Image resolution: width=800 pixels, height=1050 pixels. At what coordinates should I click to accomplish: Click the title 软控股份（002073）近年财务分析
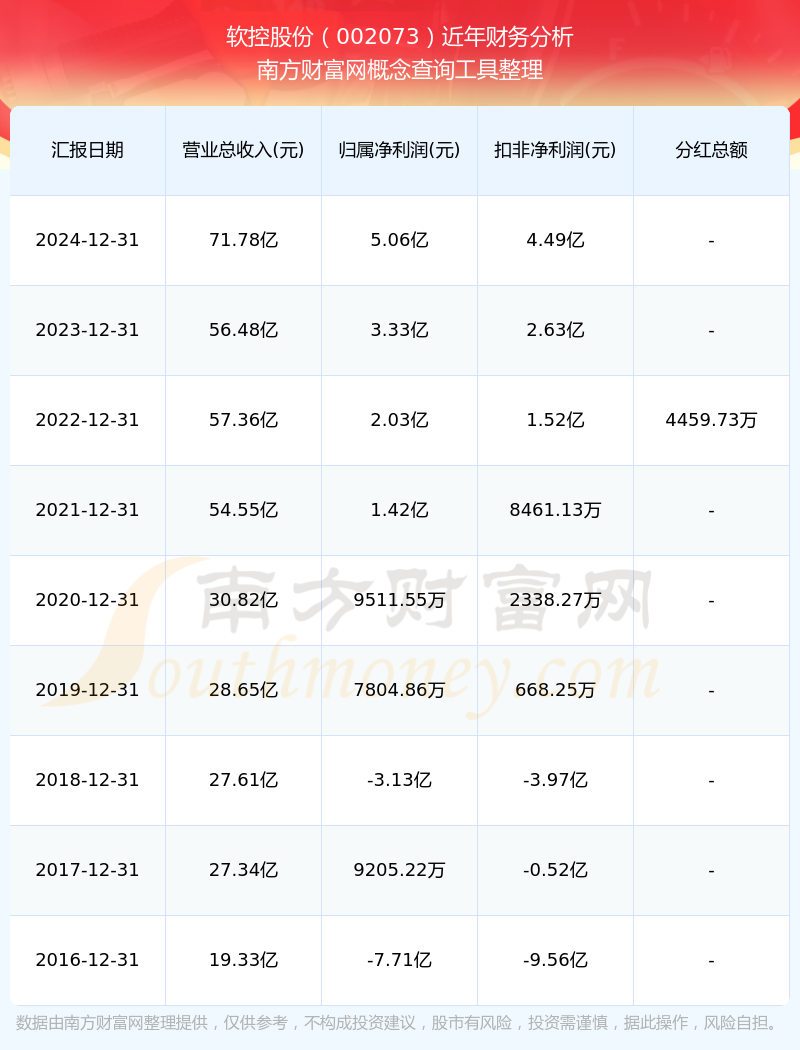(400, 37)
